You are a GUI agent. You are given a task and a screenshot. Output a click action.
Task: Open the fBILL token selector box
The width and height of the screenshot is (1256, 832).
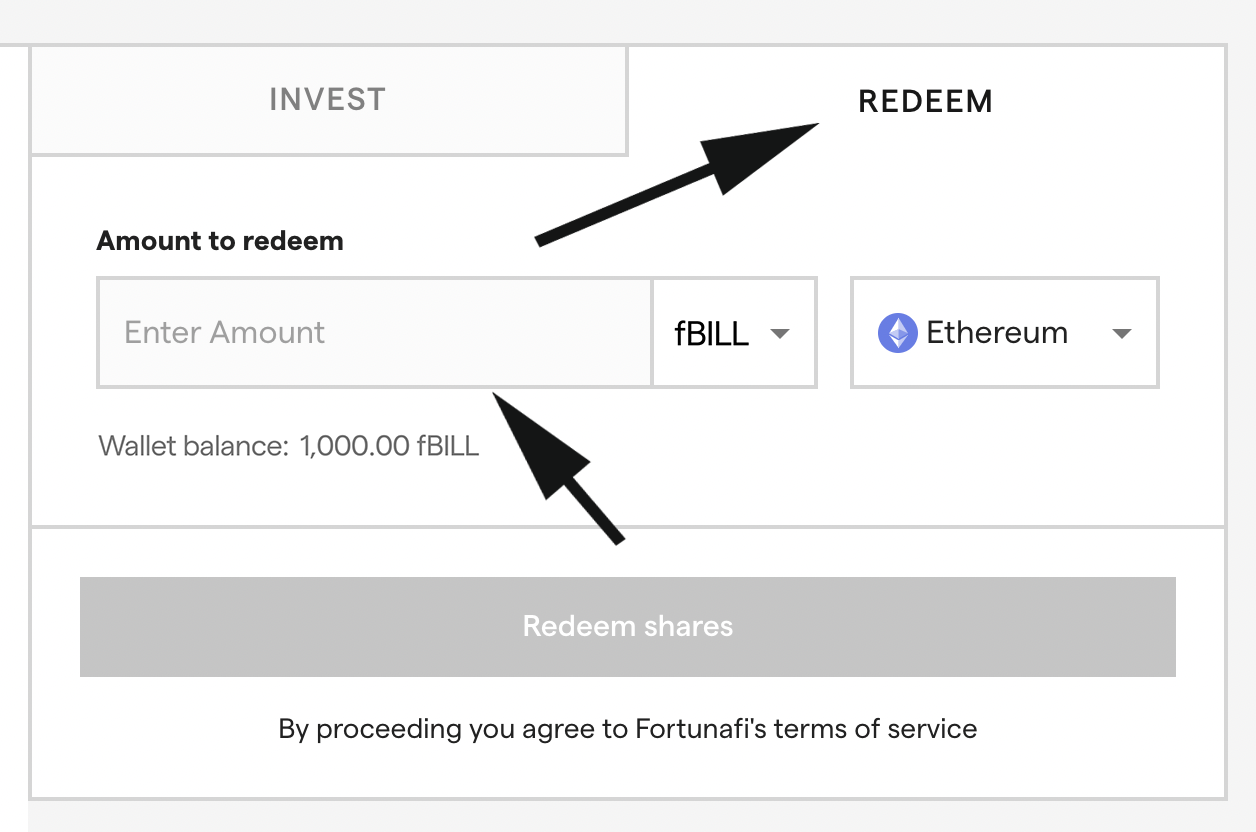coord(734,333)
